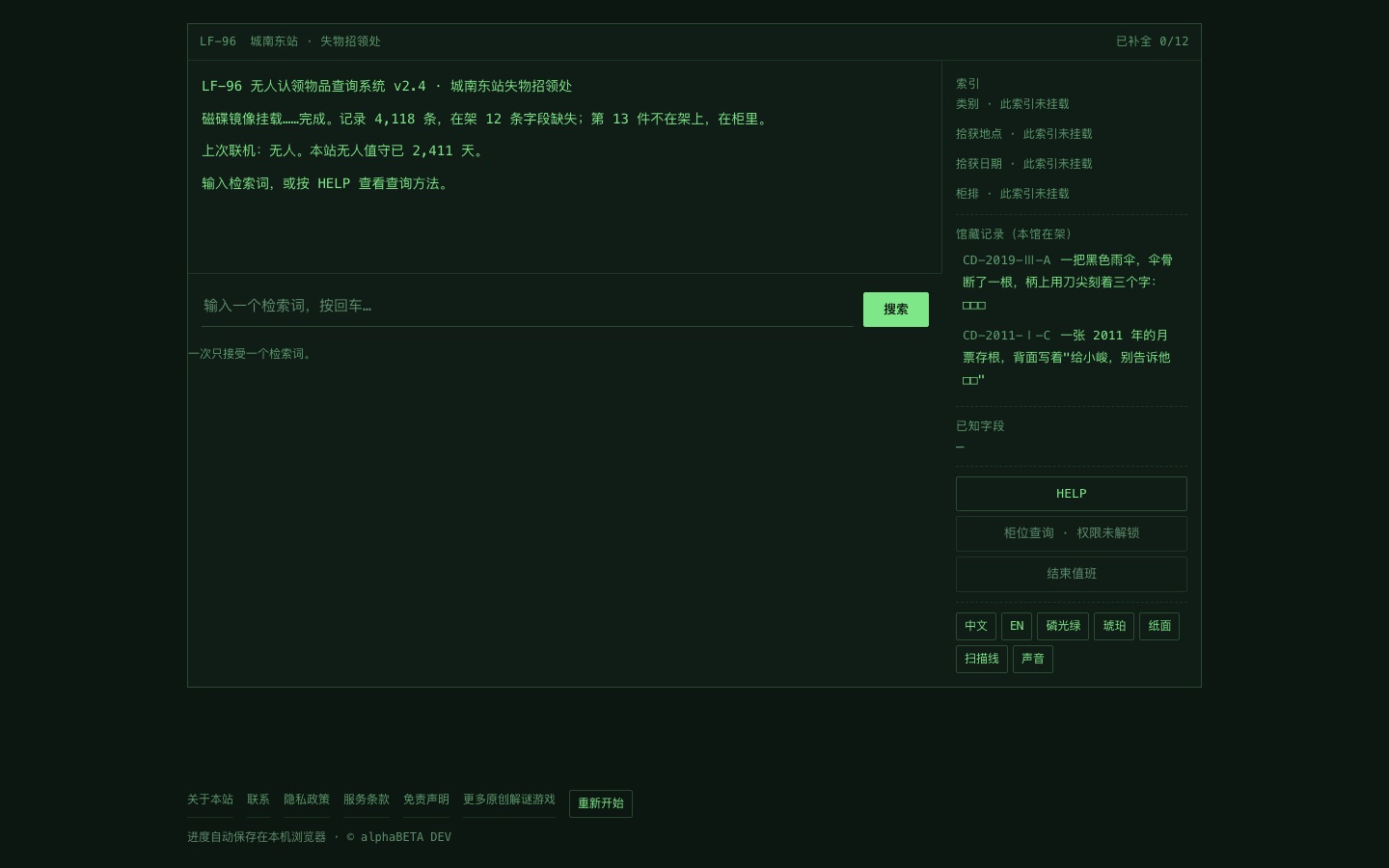Open the 关于本站 footer link
Viewport: 1389px width, 868px height.
[210, 800]
